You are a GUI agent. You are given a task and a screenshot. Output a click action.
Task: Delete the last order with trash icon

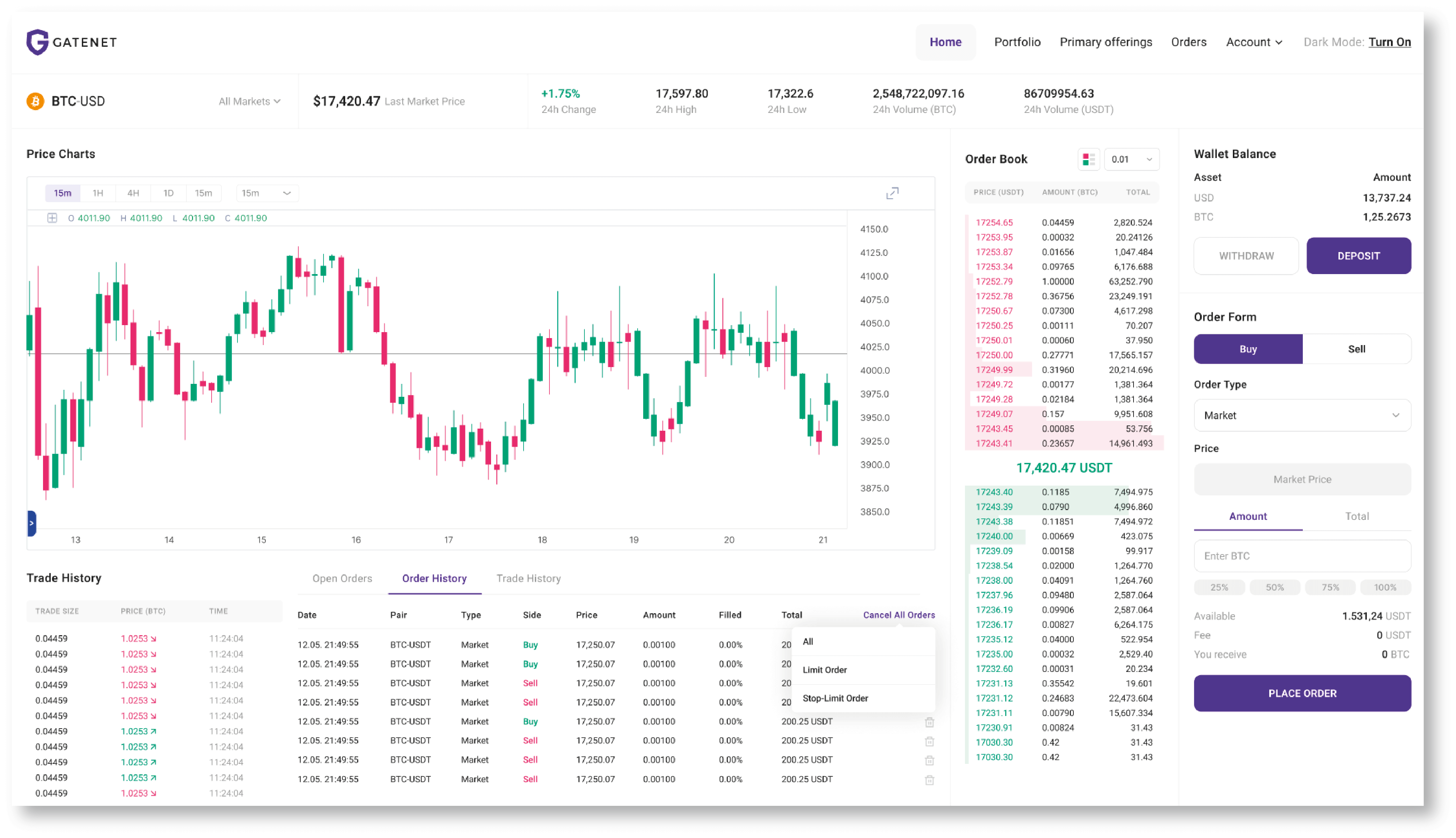pos(929,780)
